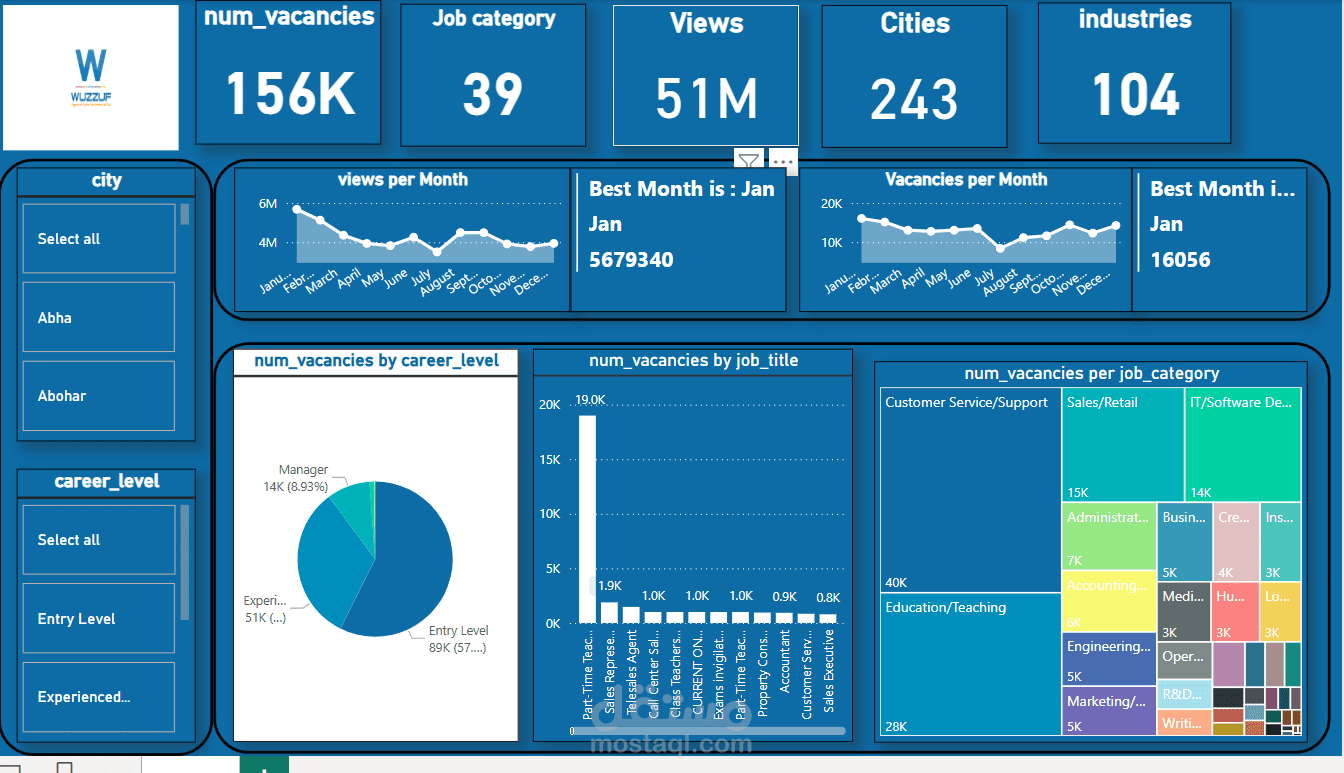Image resolution: width=1344 pixels, height=773 pixels.
Task: Click Medical 3K treemap tile
Action: tap(1184, 612)
